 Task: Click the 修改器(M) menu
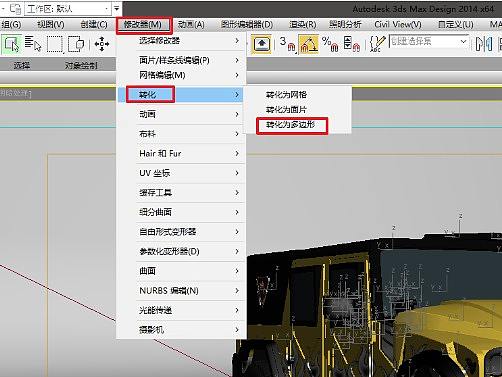tap(144, 25)
